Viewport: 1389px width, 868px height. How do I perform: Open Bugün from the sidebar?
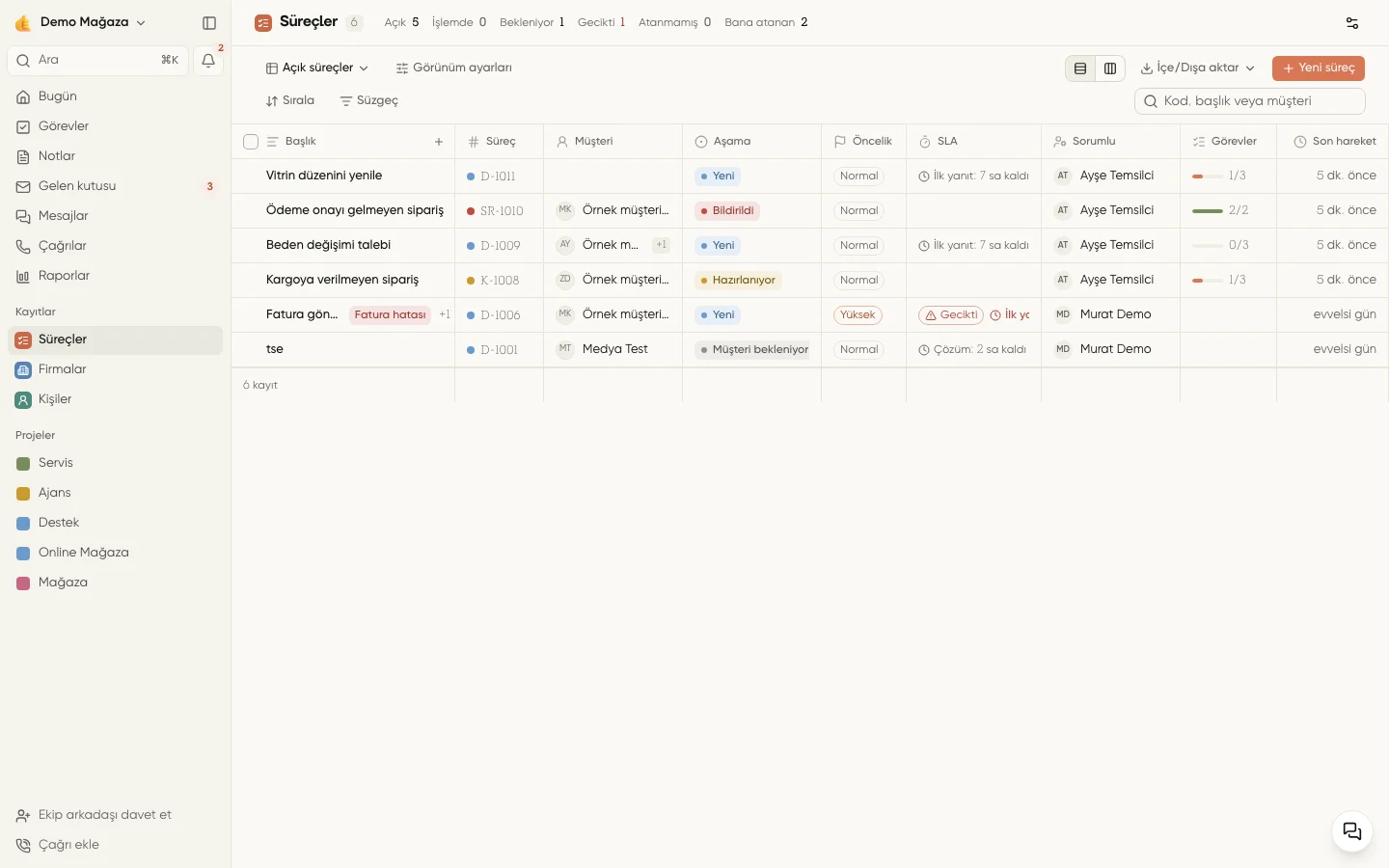(116, 96)
